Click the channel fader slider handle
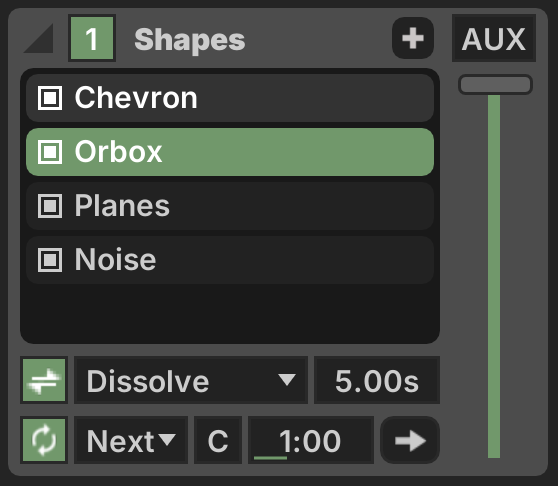Image resolution: width=558 pixels, height=486 pixels. click(495, 85)
